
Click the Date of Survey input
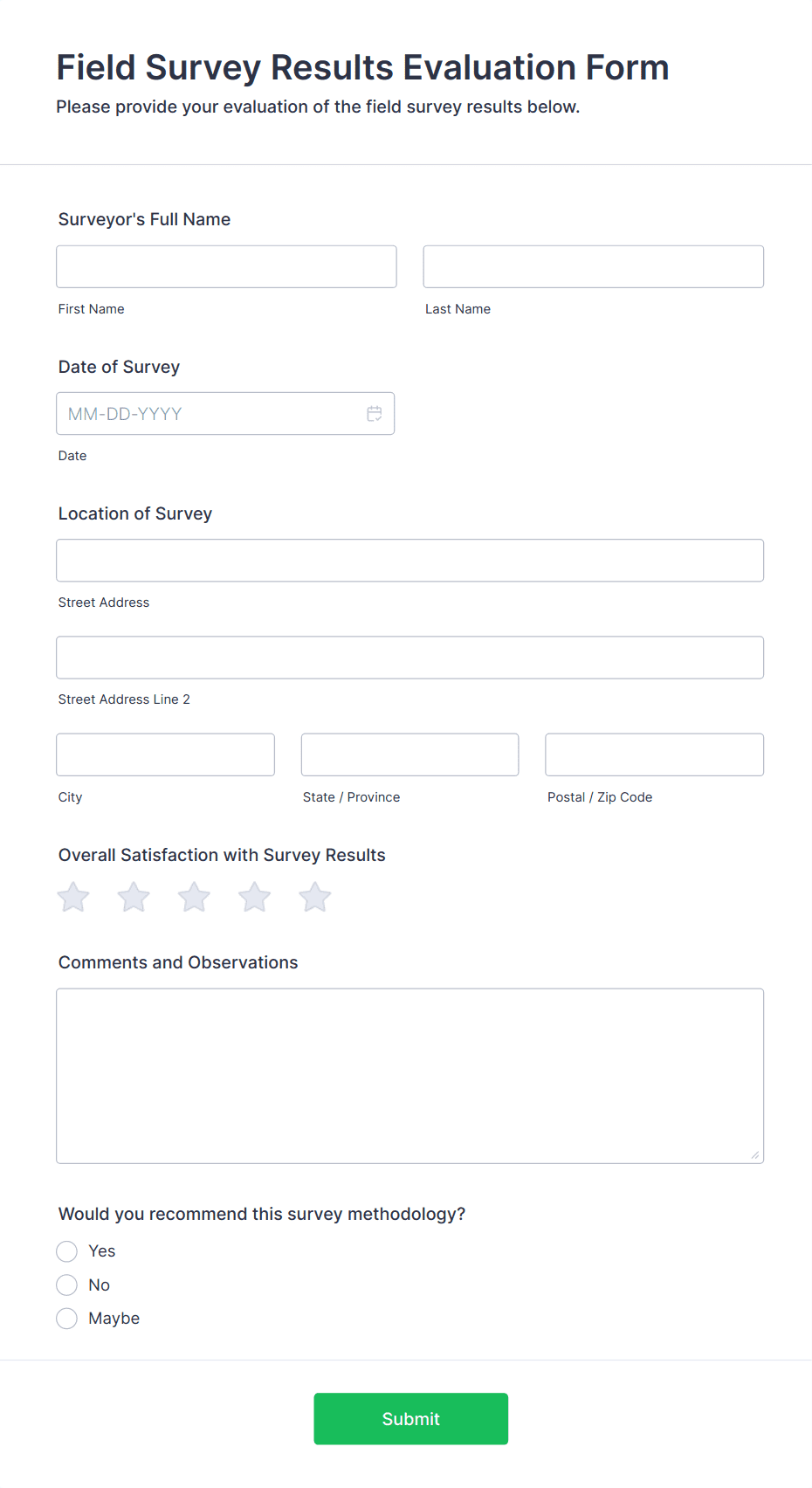[210, 414]
